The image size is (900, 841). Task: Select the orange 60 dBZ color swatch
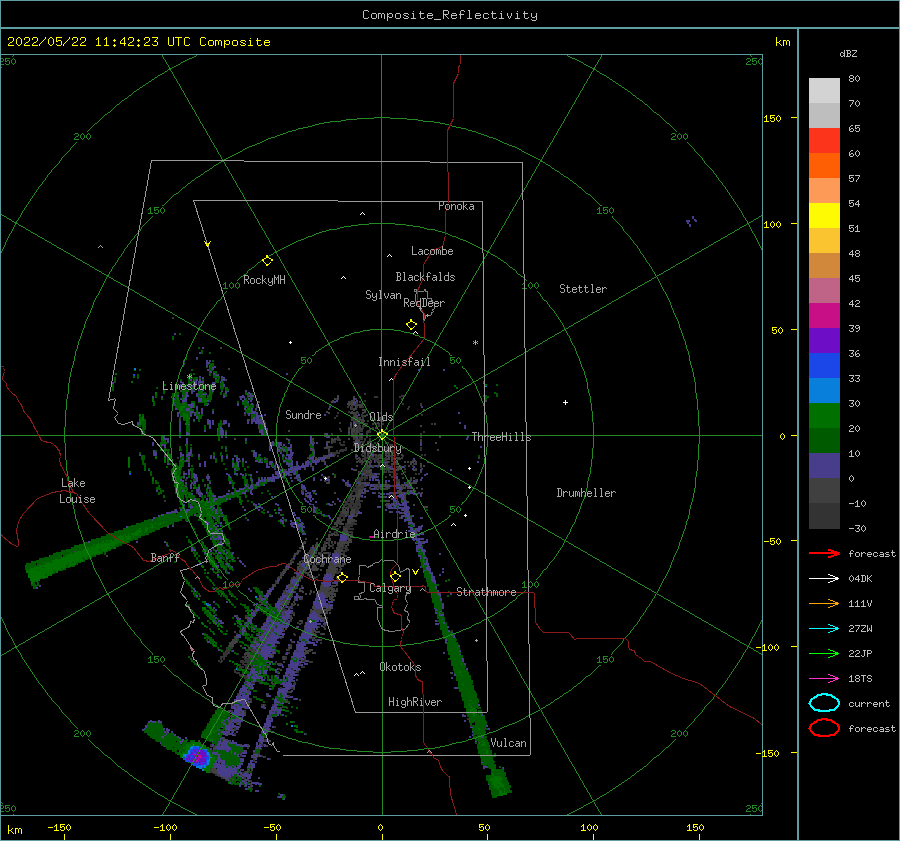[824, 165]
